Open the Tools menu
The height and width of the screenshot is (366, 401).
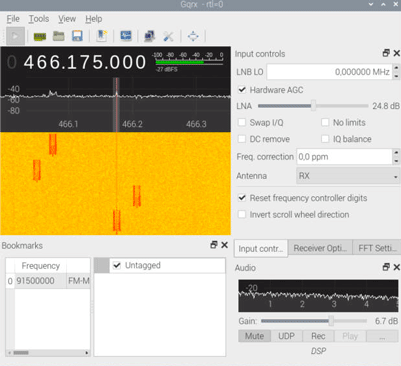(x=39, y=19)
